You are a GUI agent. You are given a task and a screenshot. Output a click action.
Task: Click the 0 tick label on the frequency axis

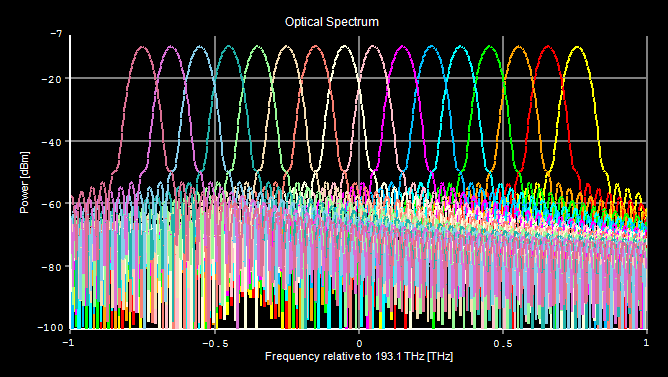[x=359, y=342]
